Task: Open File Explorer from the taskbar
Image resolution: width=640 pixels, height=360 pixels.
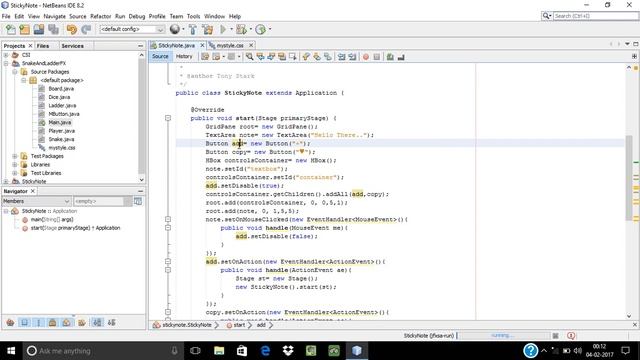Action: [219, 351]
